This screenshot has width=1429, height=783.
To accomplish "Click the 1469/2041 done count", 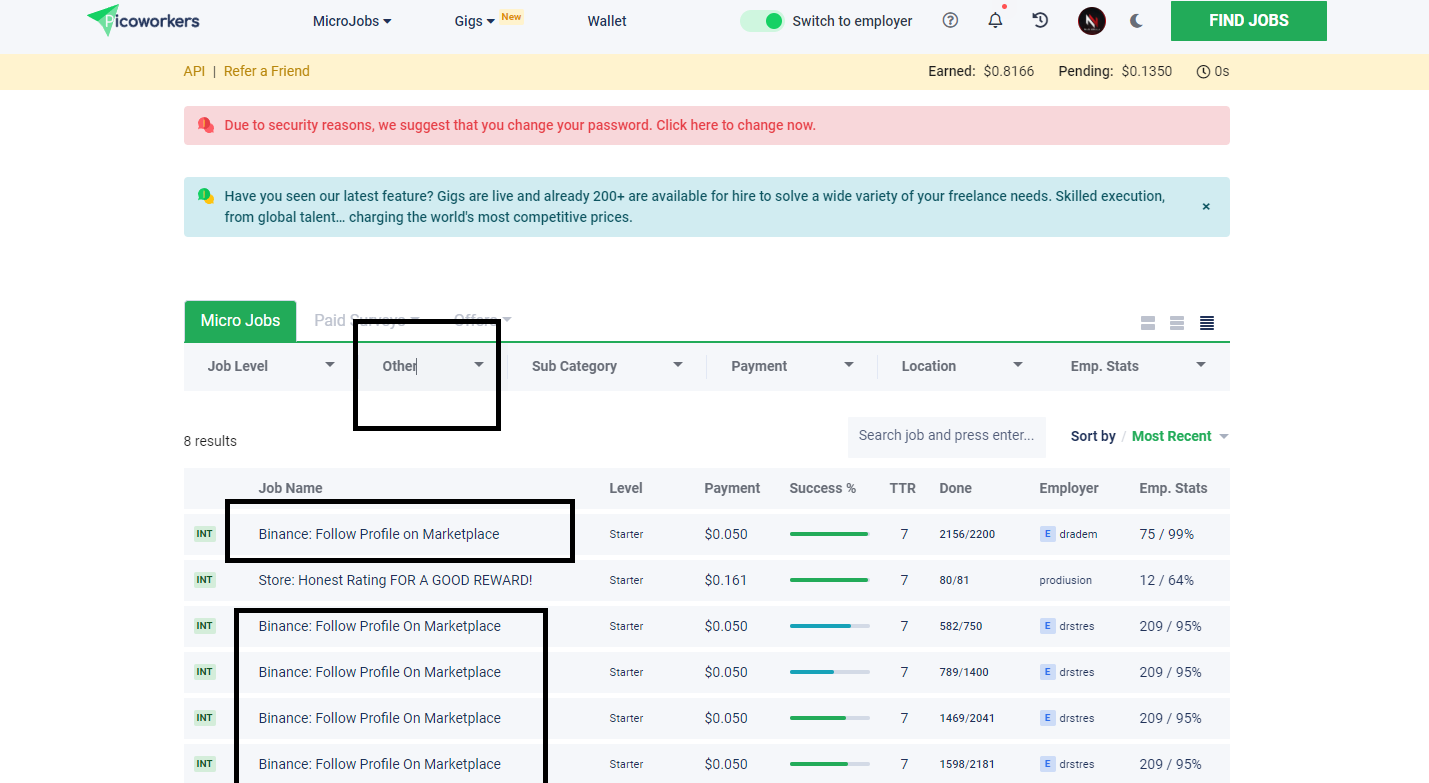I will click(966, 718).
